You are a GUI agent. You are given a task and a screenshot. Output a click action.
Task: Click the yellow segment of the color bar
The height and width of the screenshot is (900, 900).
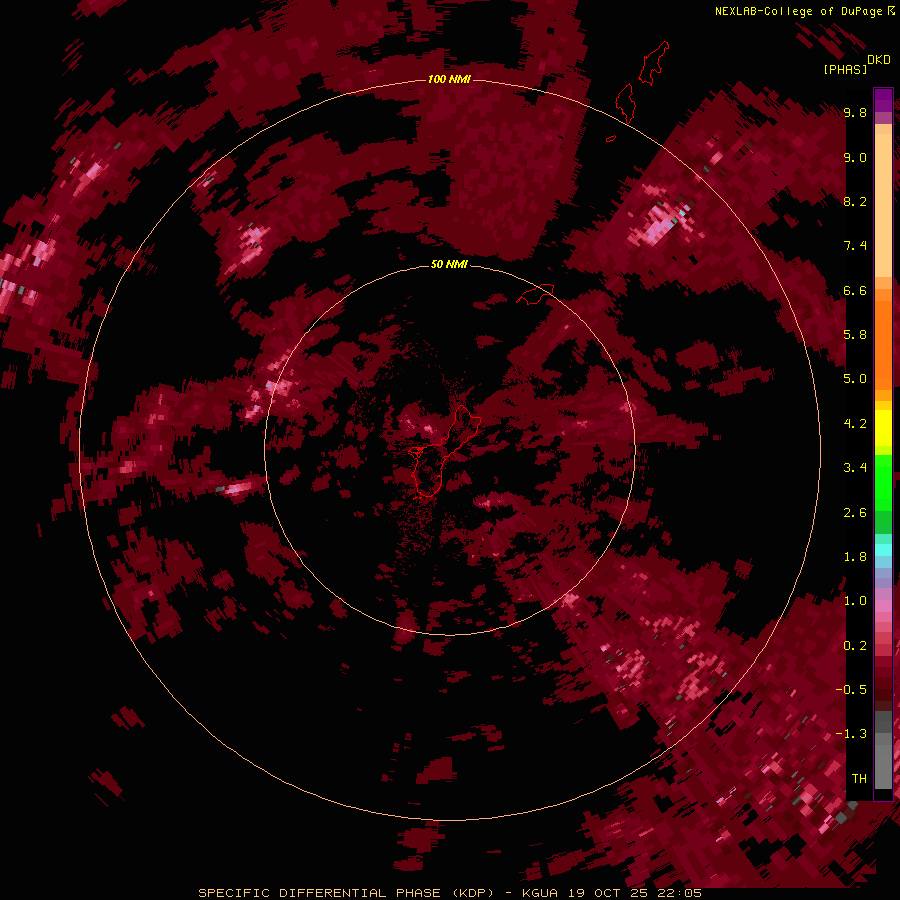pos(883,428)
